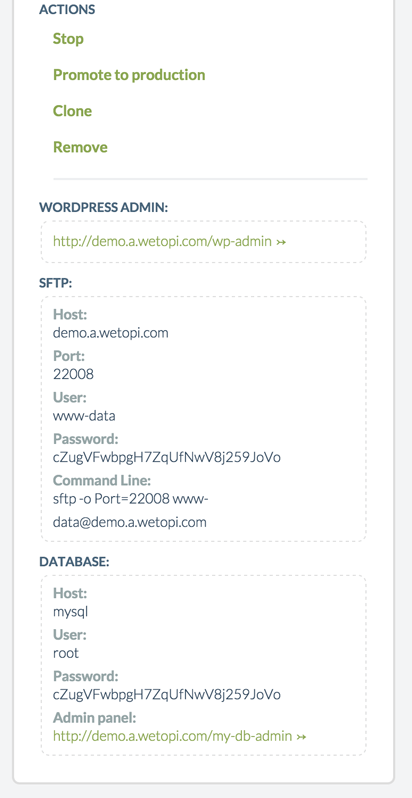Click the SFTP section heading
Image resolution: width=412 pixels, height=798 pixels.
(x=55, y=283)
